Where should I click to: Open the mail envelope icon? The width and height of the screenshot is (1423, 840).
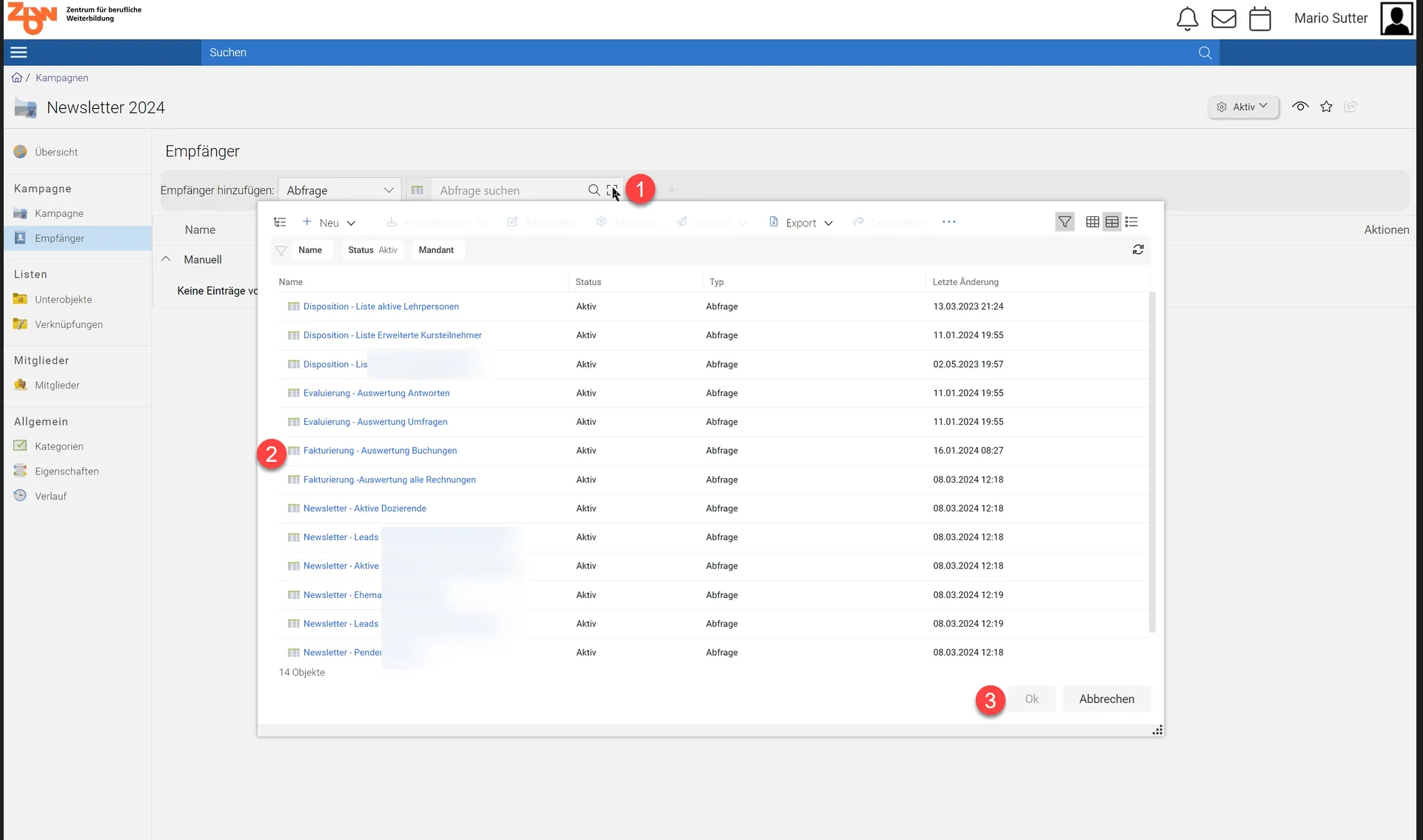1224,19
